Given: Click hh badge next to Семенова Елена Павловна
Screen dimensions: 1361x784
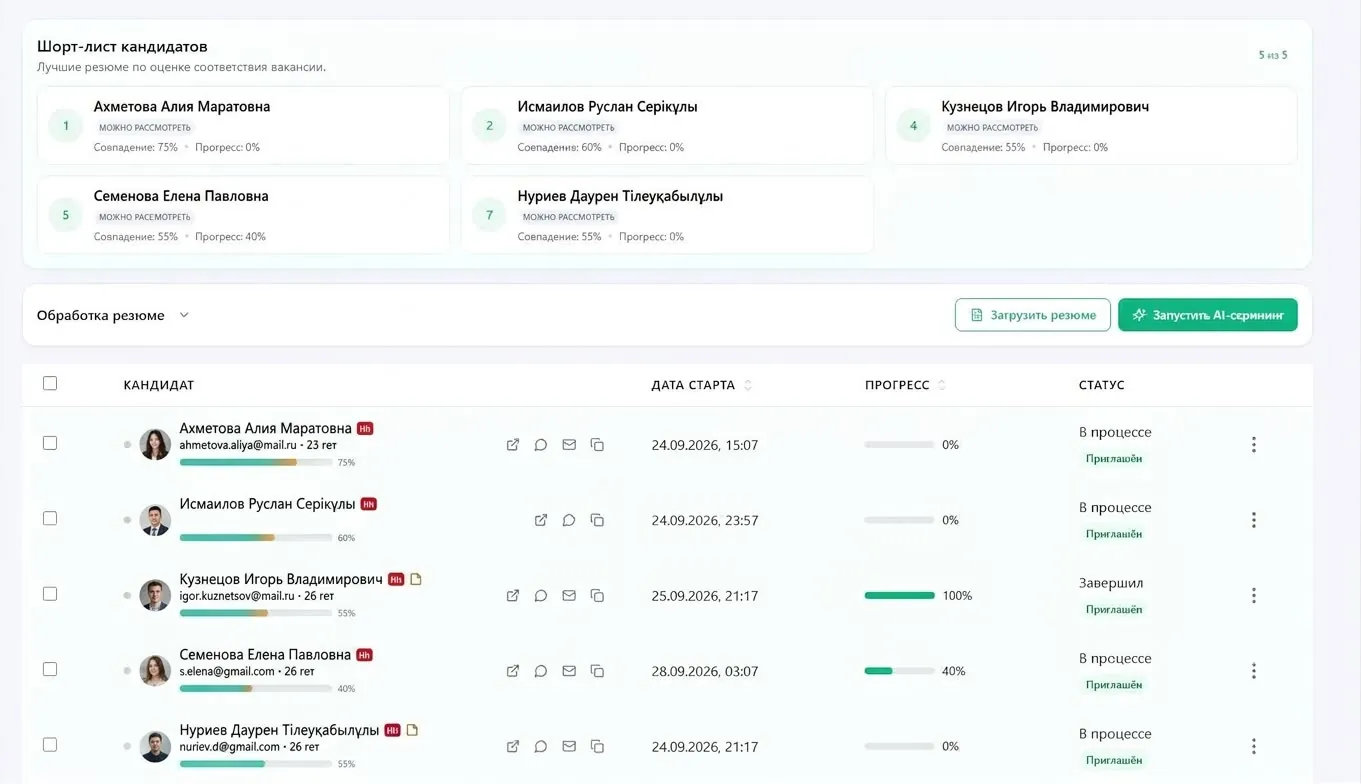Looking at the screenshot, I should click(365, 655).
